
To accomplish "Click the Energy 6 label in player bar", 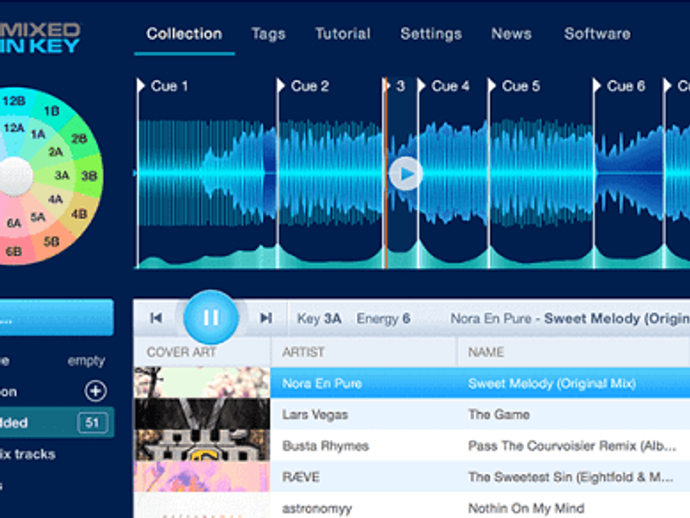I will click(x=383, y=318).
